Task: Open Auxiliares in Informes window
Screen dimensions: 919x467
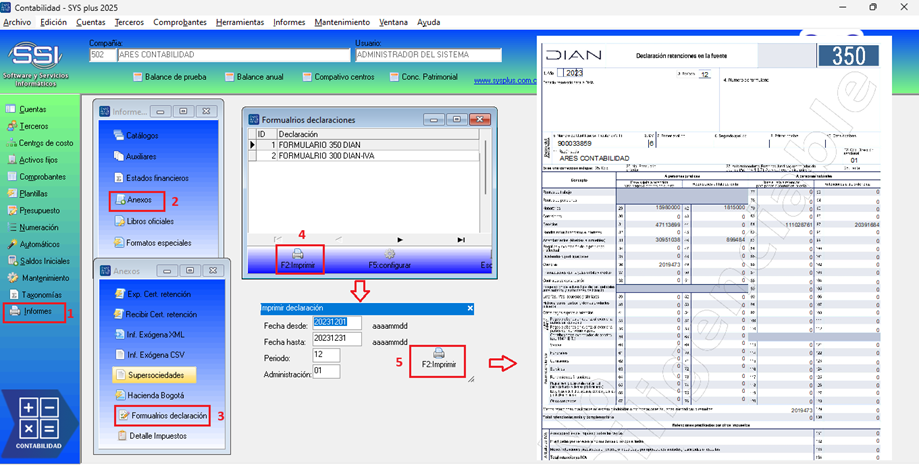Action: 135,156
